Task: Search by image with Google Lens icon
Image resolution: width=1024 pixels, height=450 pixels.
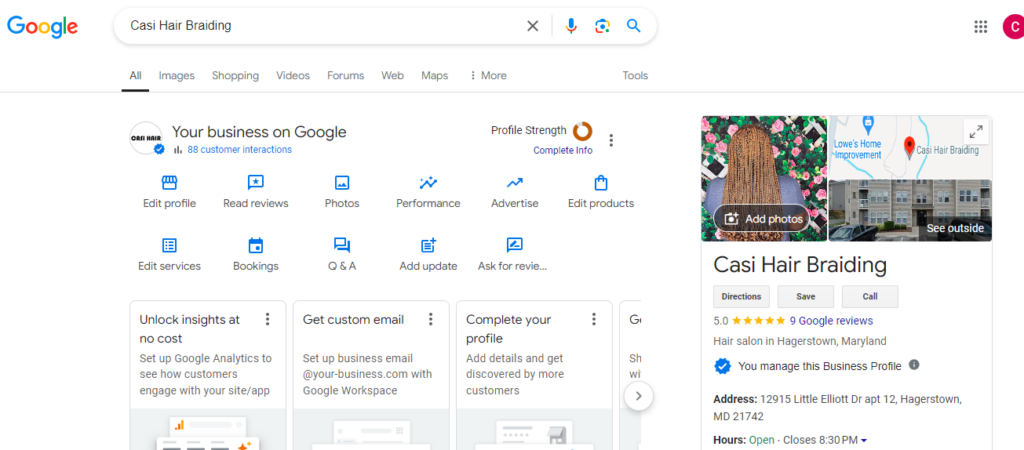Action: click(602, 26)
